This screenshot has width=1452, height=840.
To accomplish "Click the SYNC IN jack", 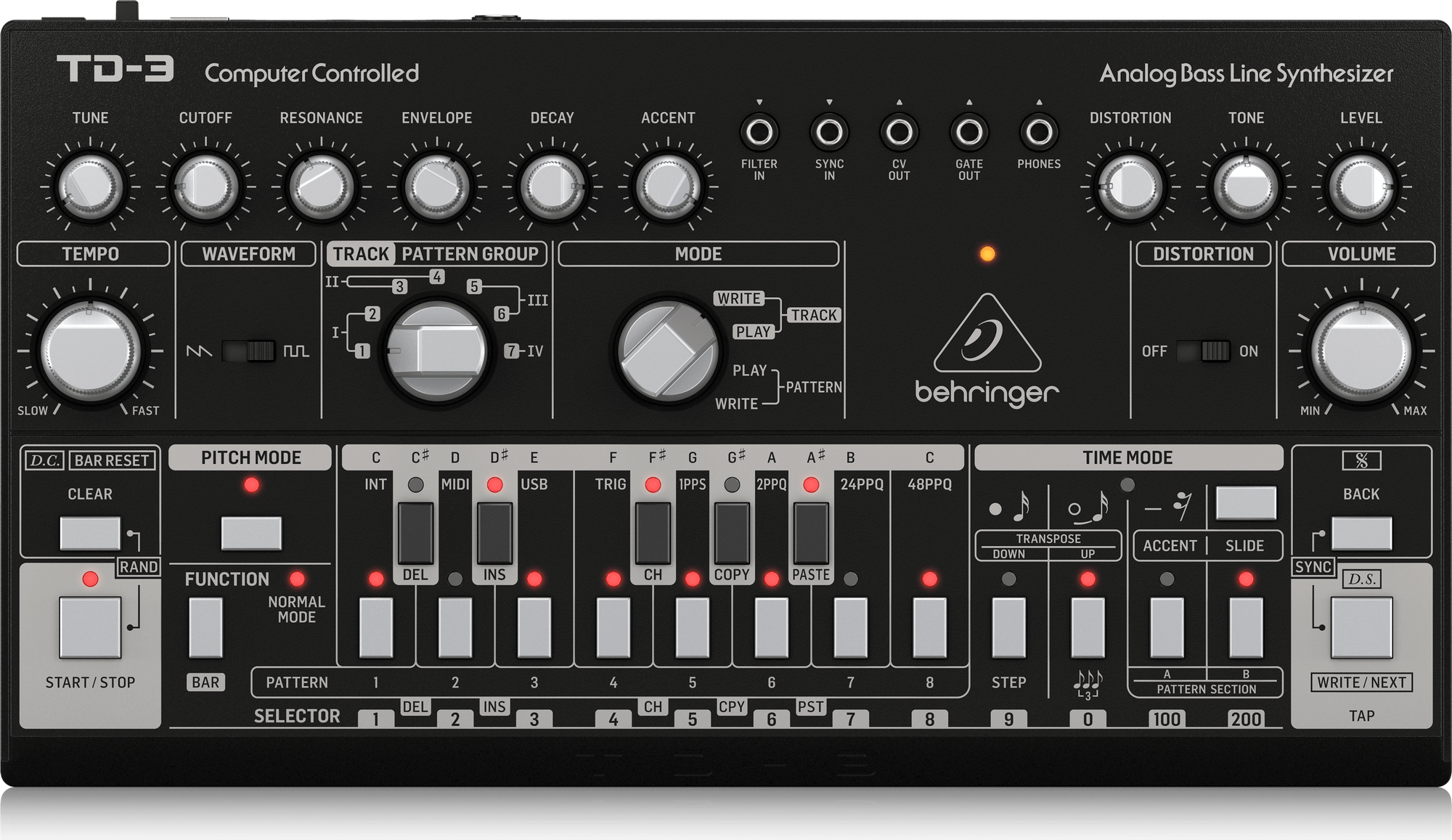I will [829, 132].
